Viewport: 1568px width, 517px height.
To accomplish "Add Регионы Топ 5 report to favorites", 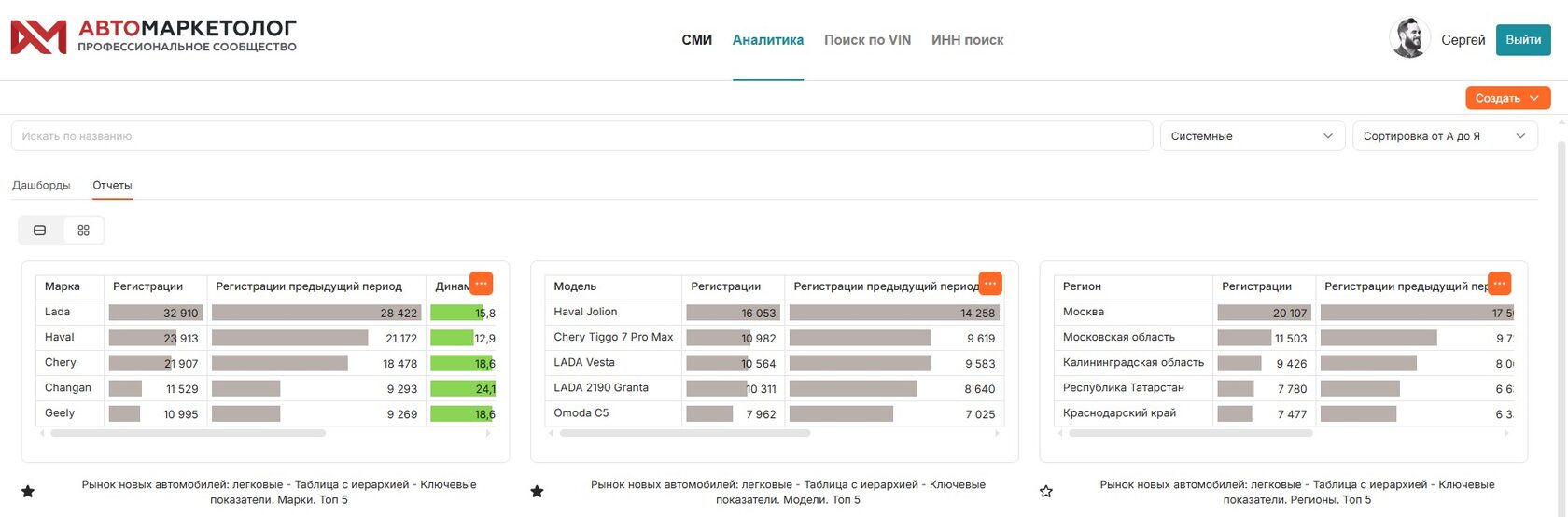I will point(1046,491).
